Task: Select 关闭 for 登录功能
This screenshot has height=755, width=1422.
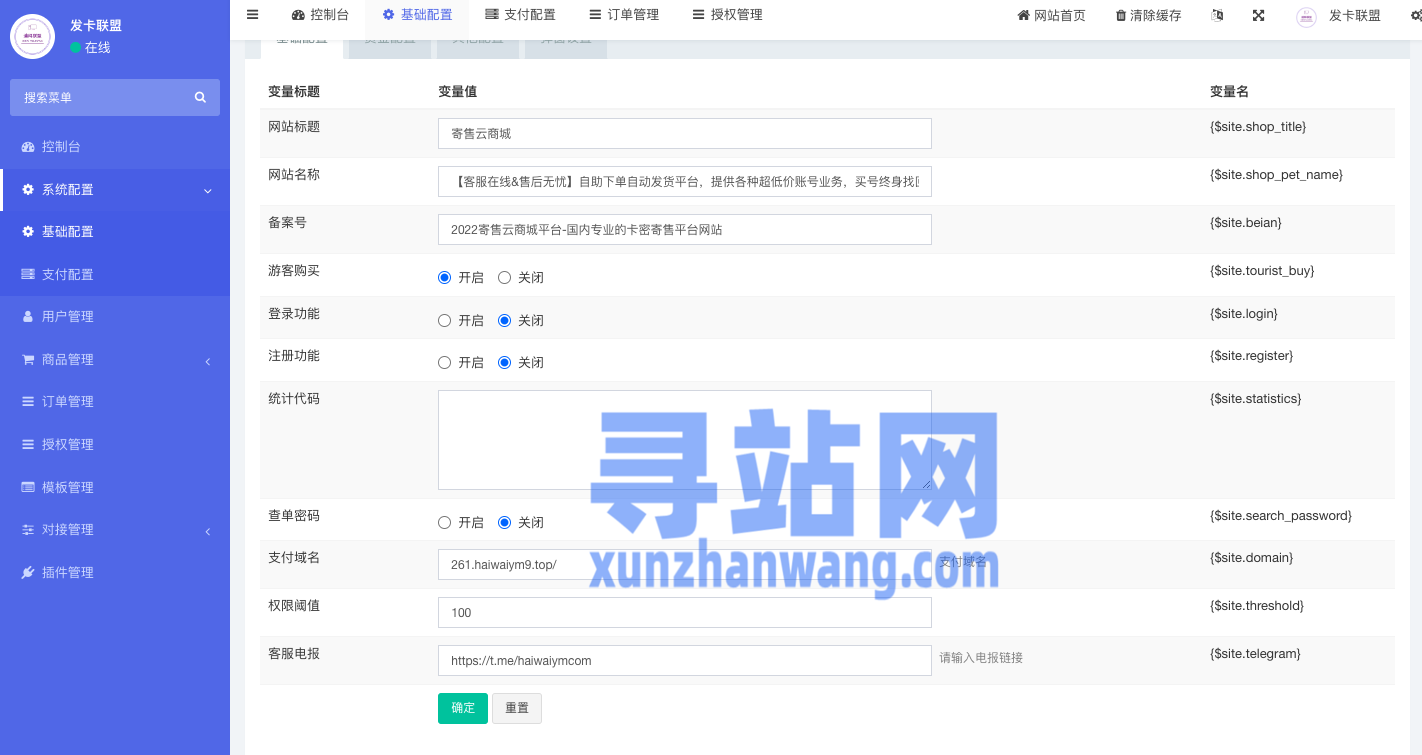Action: pos(505,320)
